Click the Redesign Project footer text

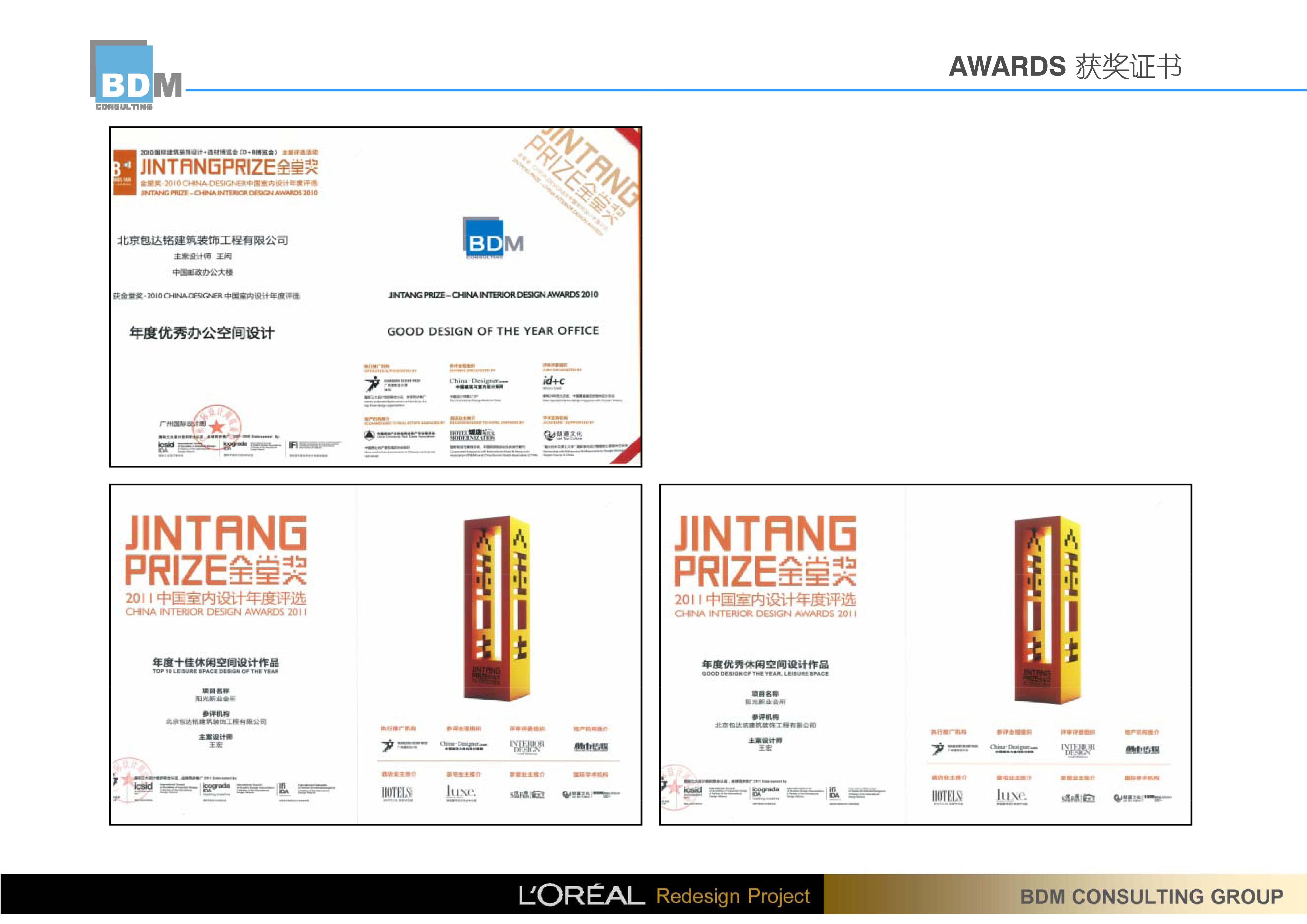(x=733, y=896)
